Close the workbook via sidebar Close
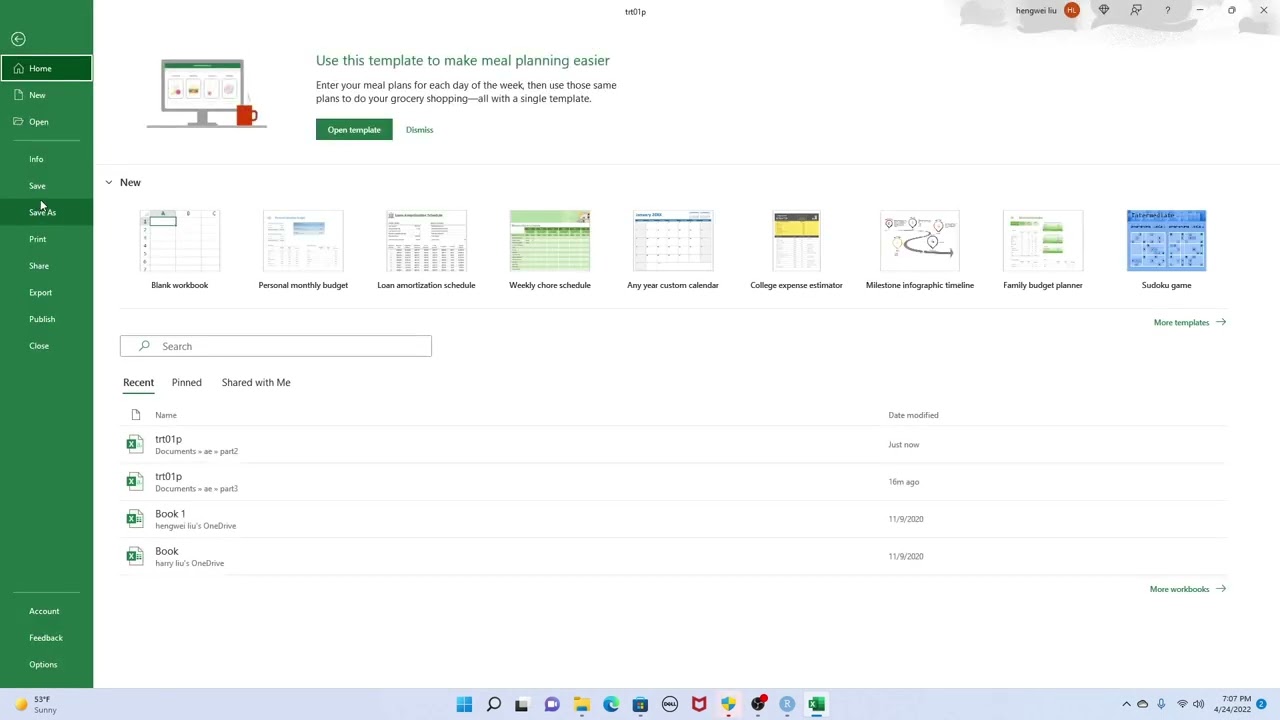This screenshot has width=1280, height=720. (38, 346)
